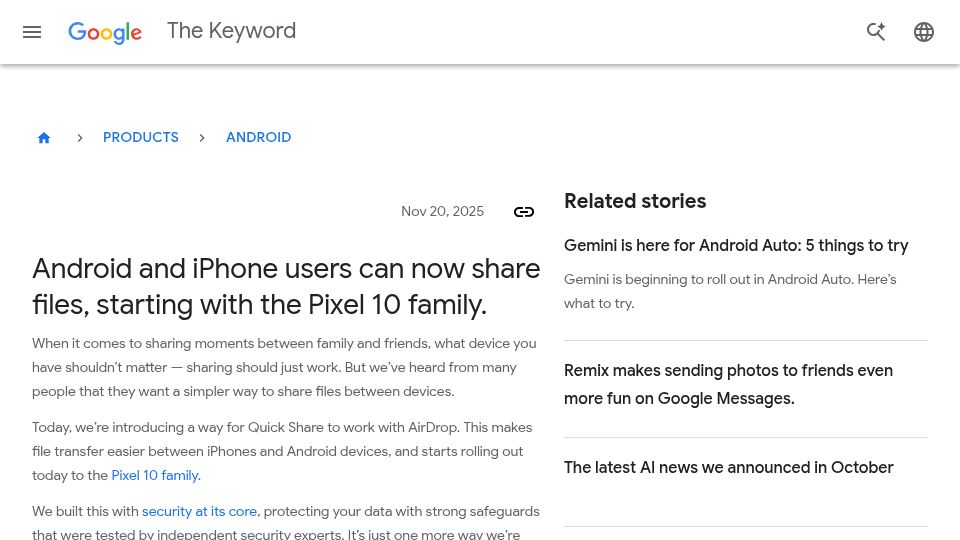Open the hamburger navigation menu

32,32
